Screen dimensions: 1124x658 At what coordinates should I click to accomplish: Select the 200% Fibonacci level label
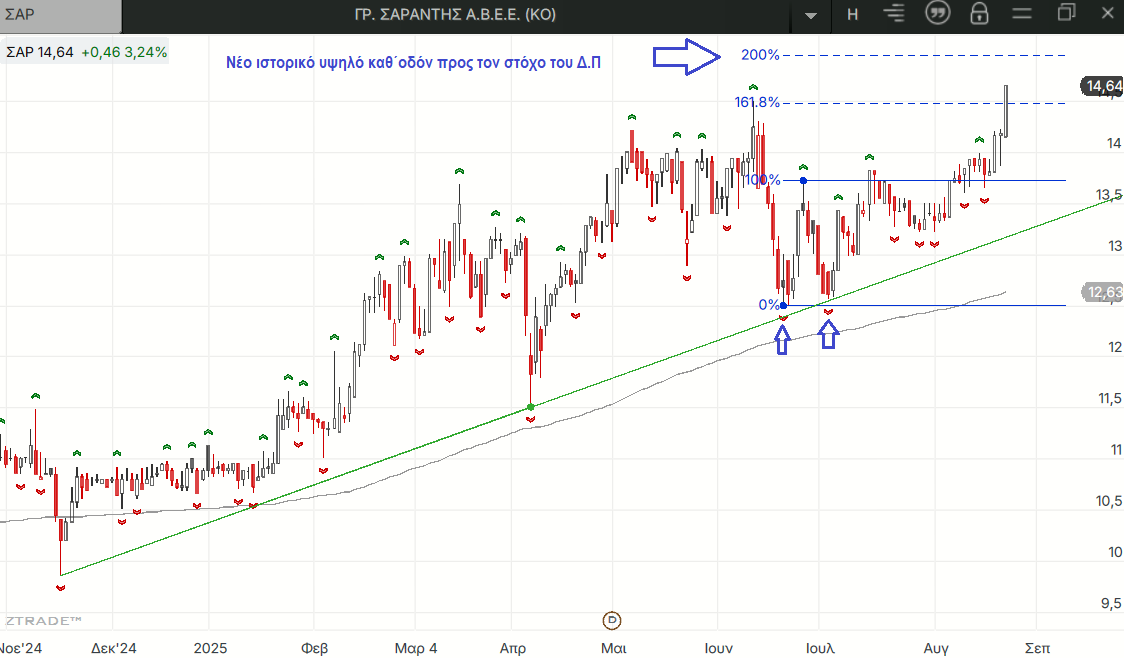pyautogui.click(x=760, y=54)
